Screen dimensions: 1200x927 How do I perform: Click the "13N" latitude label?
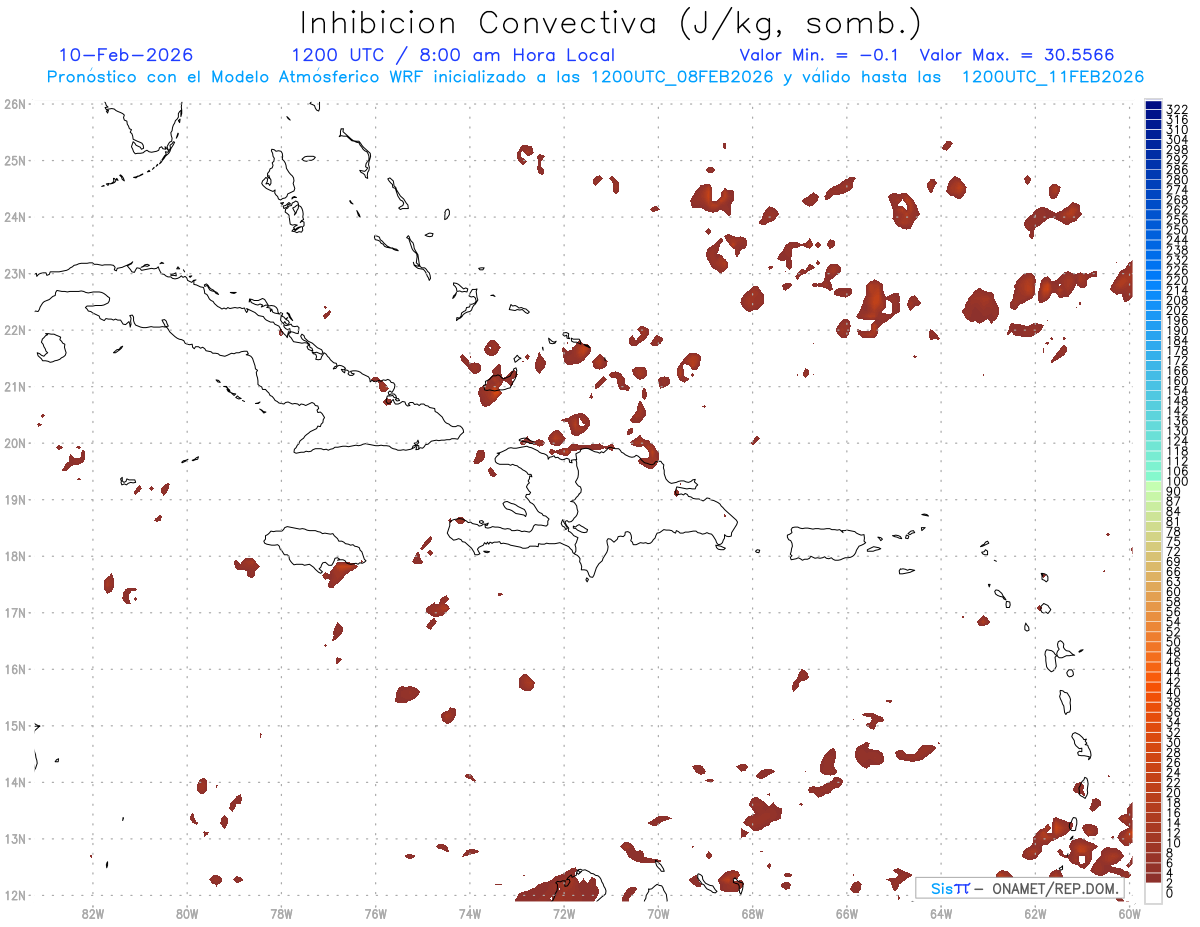[x=14, y=838]
